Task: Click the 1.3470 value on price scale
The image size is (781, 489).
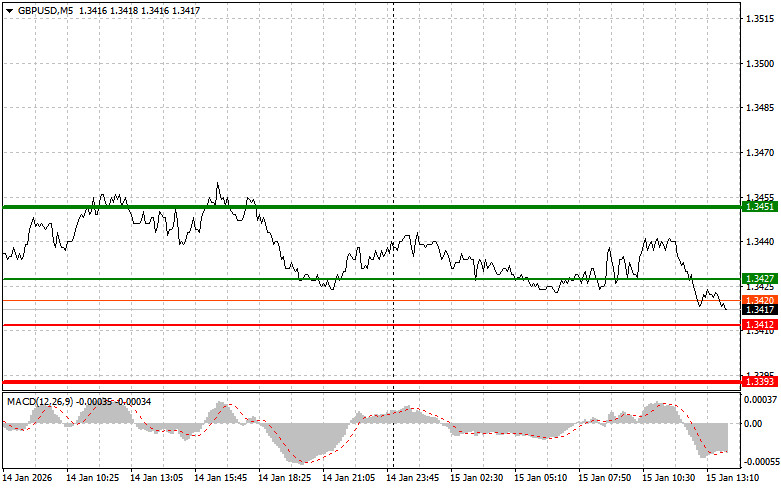Action: coord(760,152)
